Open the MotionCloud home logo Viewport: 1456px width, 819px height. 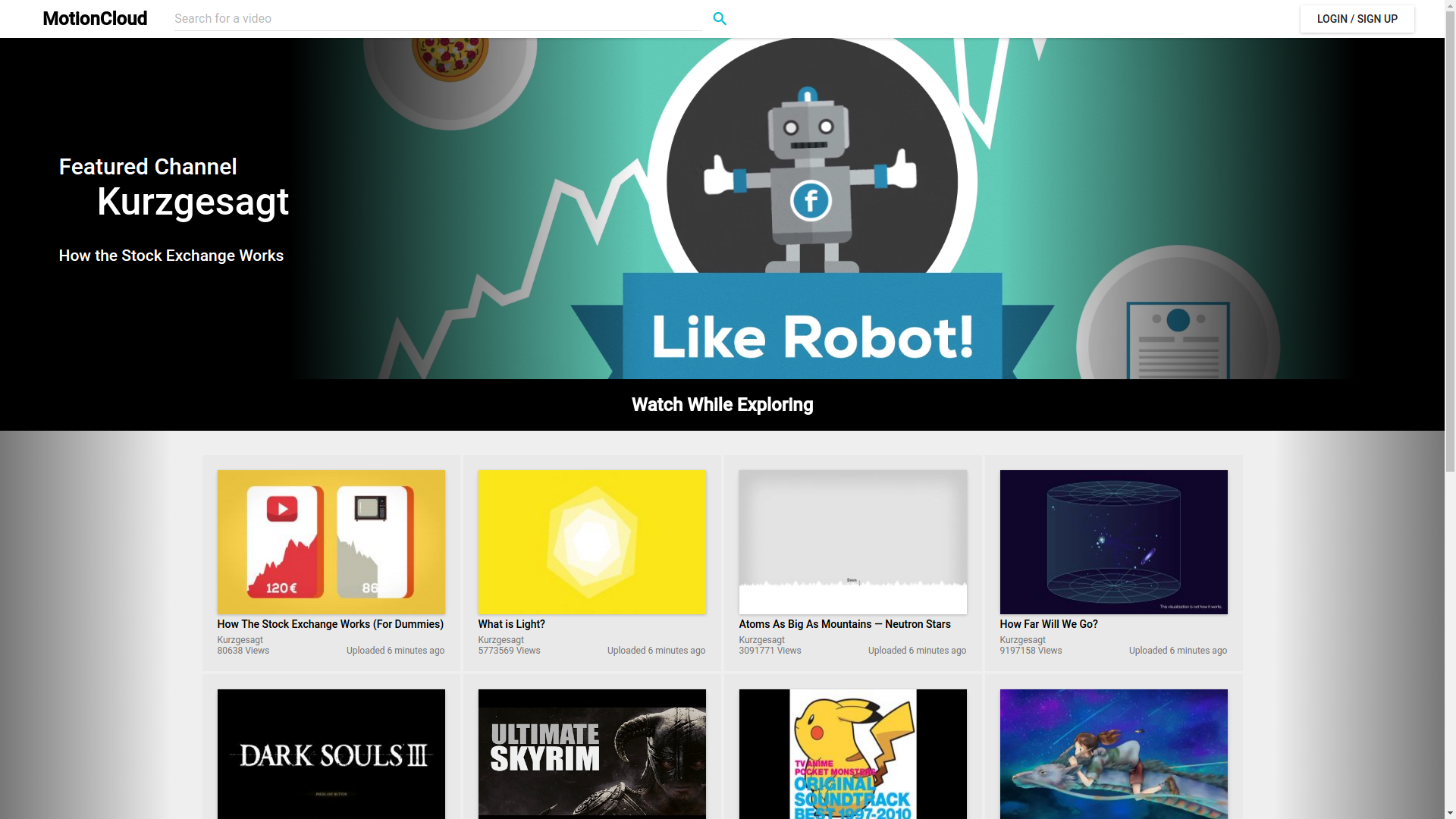95,19
